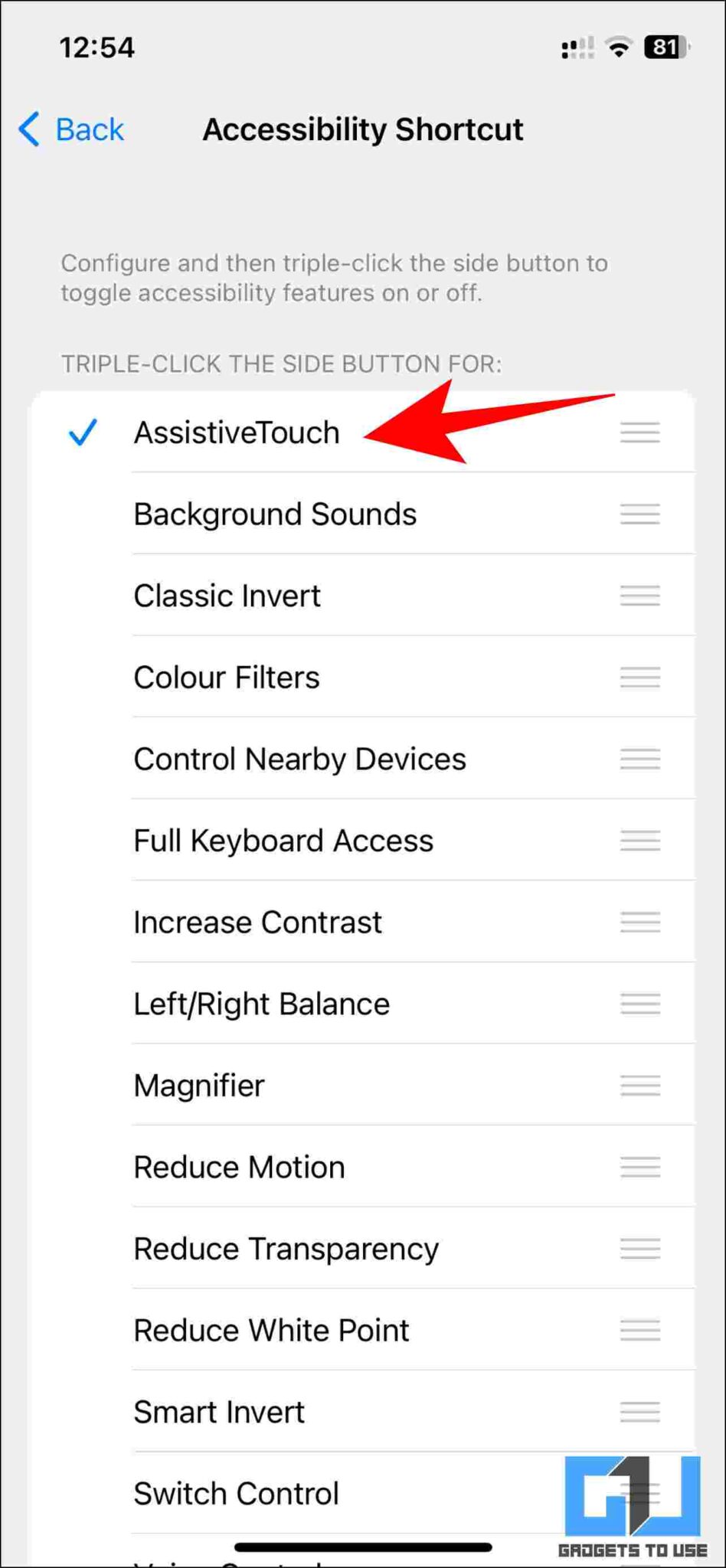Select Control Nearby Devices
726x1568 pixels.
tap(299, 759)
